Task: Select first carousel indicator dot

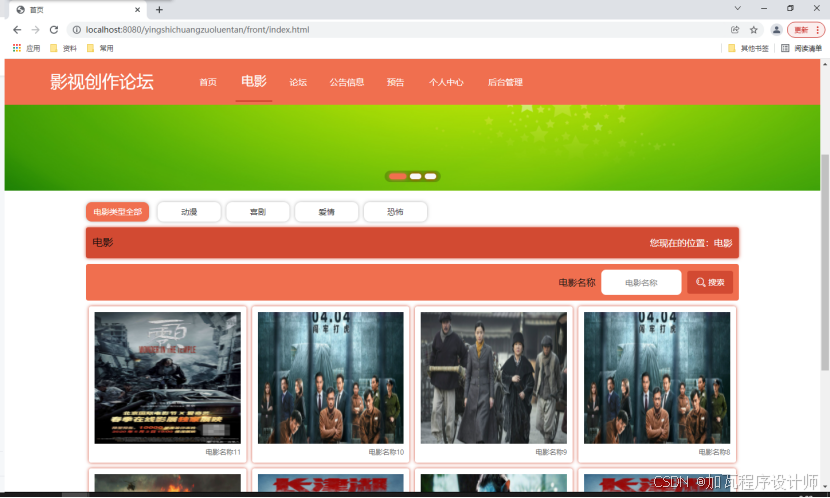Action: tap(398, 176)
